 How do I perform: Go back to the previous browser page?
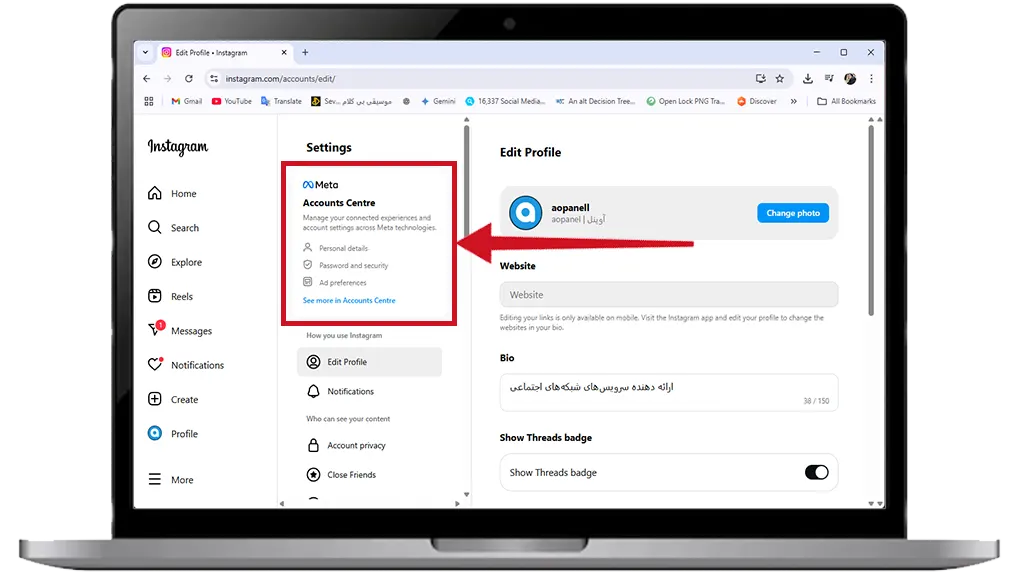[x=146, y=78]
